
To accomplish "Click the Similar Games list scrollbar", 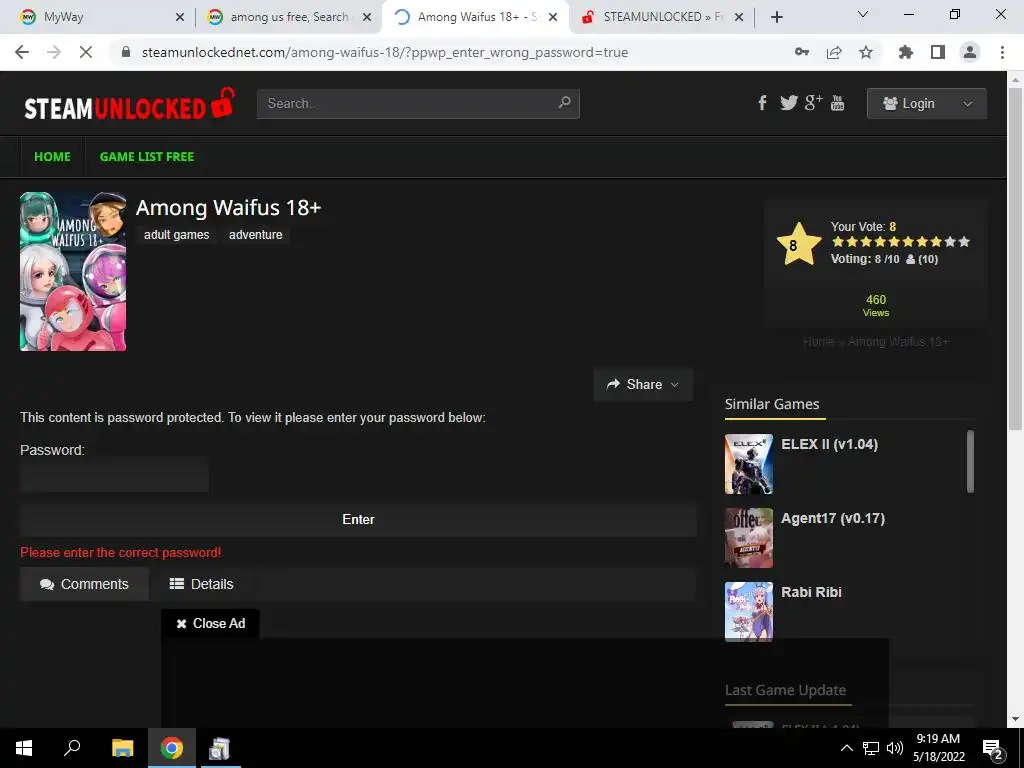I will click(x=970, y=461).
